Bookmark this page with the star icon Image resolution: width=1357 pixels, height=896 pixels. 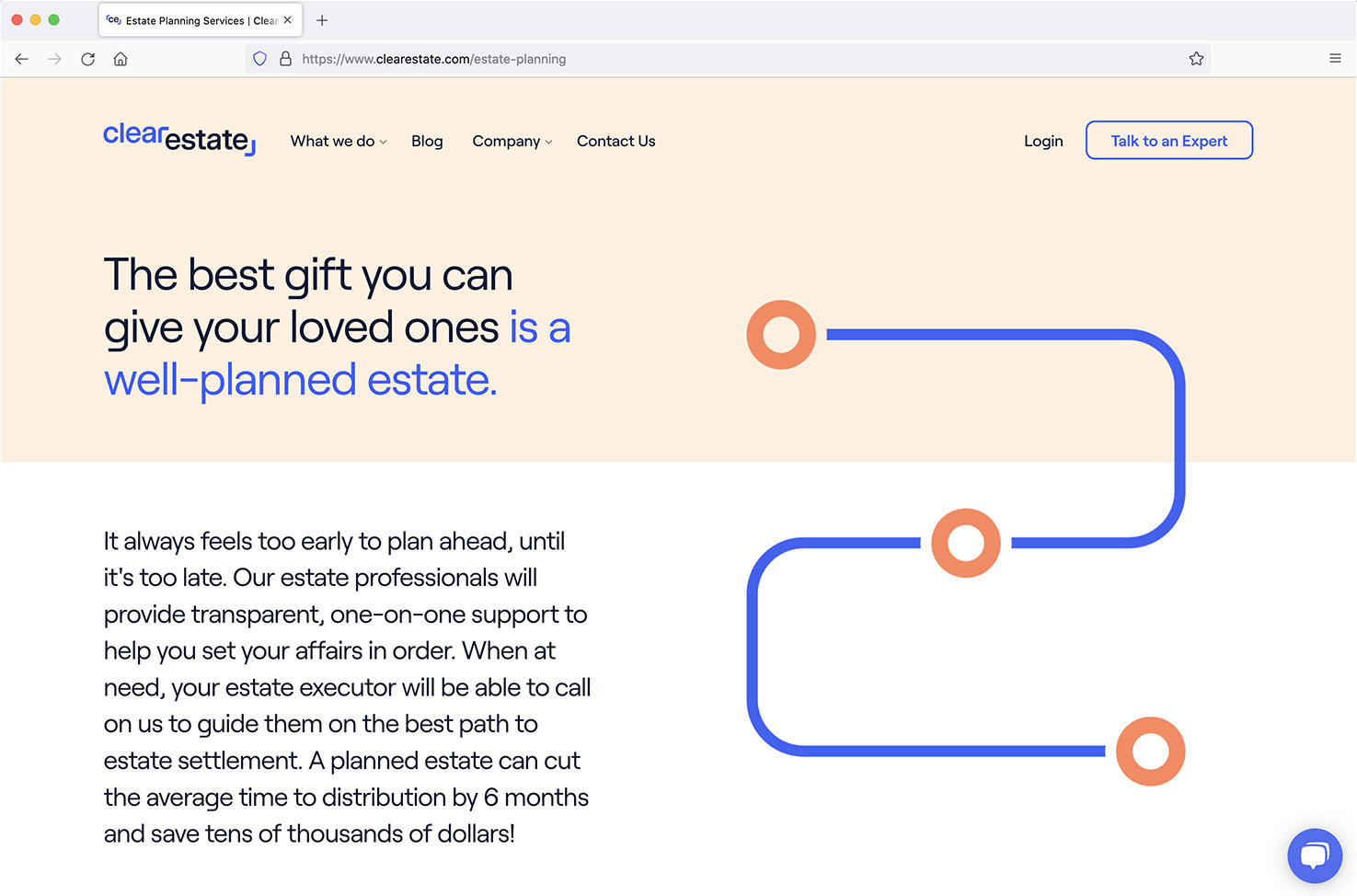click(1196, 59)
